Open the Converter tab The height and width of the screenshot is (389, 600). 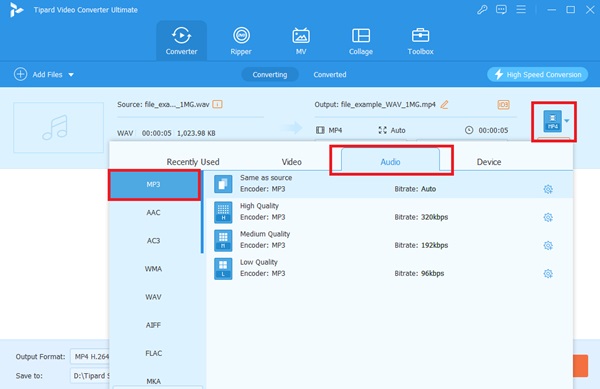click(181, 41)
